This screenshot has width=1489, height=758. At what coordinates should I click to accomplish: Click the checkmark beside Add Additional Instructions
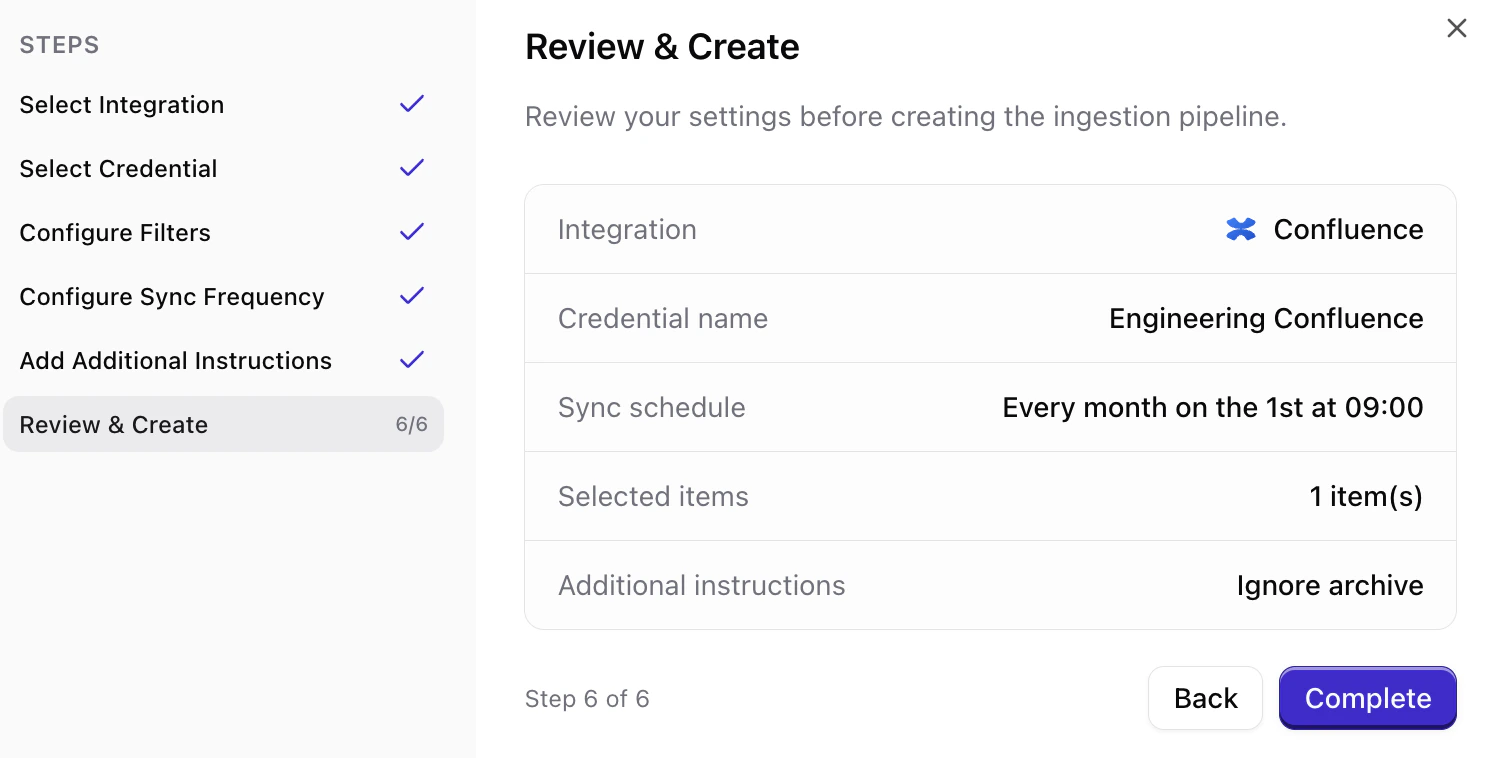411,359
